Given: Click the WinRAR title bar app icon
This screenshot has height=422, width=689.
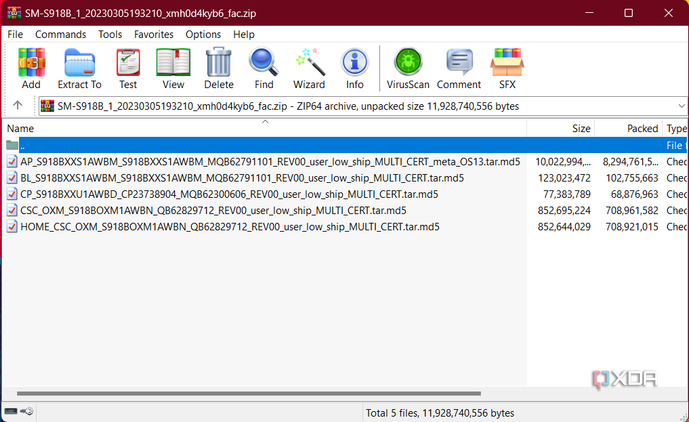Looking at the screenshot, I should (x=14, y=13).
